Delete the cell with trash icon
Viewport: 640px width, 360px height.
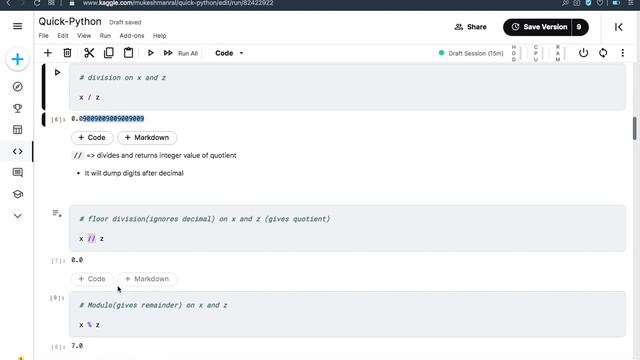coord(67,53)
